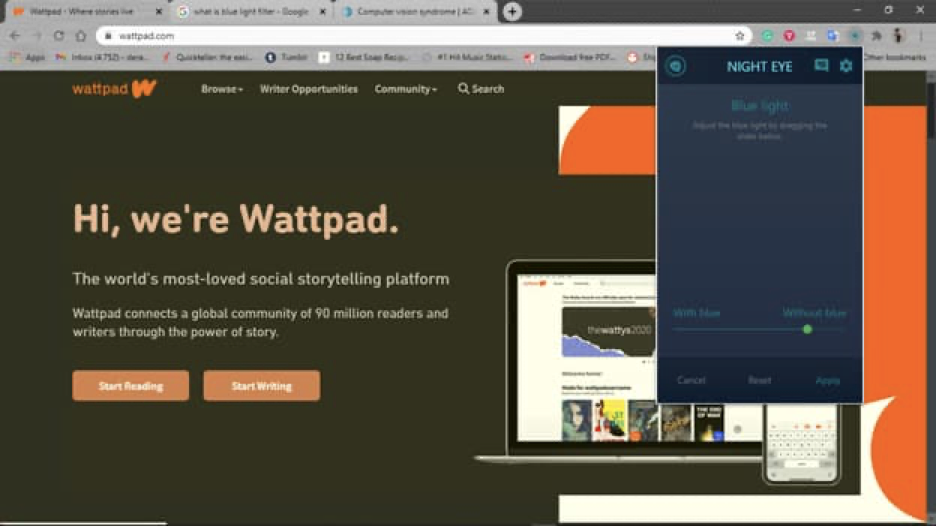
Task: Click the red extension icon in toolbar
Action: tap(789, 36)
